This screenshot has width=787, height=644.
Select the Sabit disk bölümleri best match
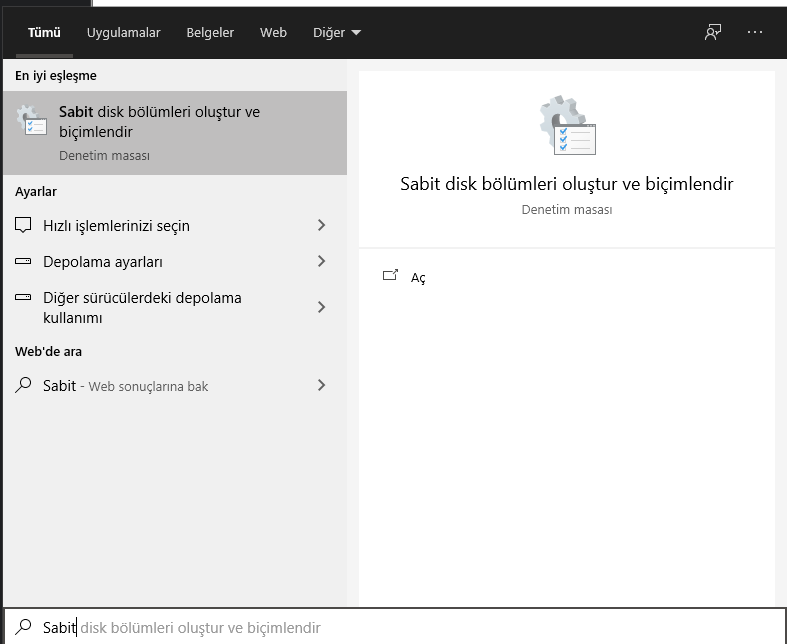[175, 133]
